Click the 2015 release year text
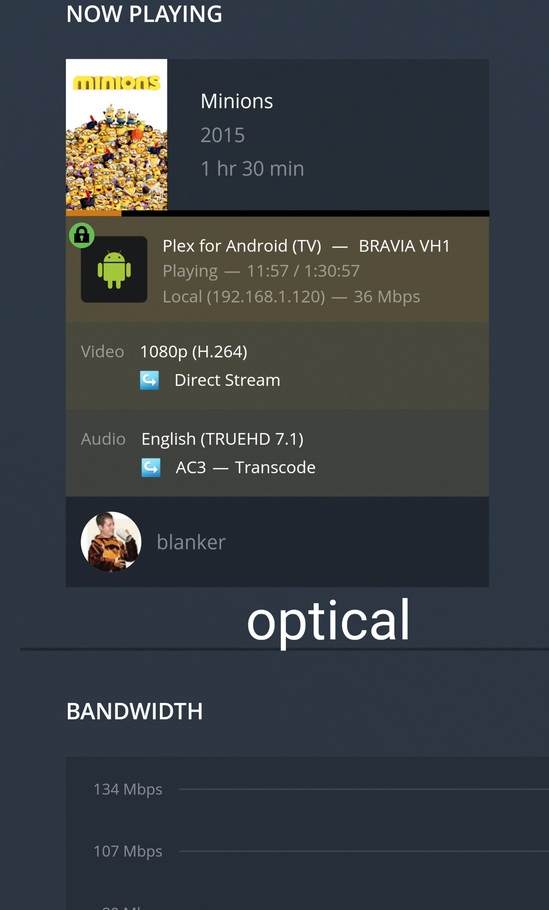Viewport: 549px width, 910px height. click(x=223, y=135)
